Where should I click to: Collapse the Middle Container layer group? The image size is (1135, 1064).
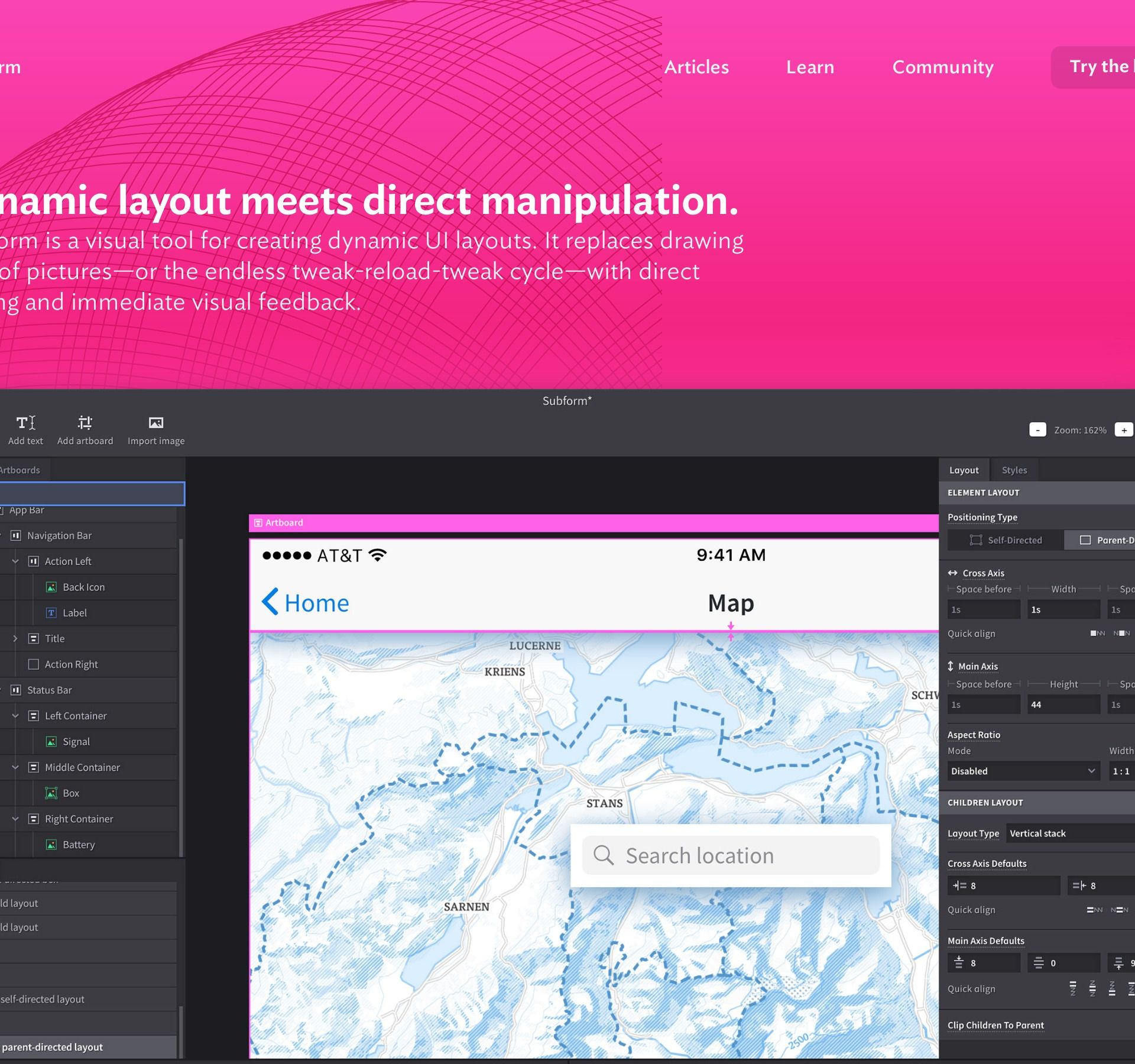pyautogui.click(x=15, y=767)
